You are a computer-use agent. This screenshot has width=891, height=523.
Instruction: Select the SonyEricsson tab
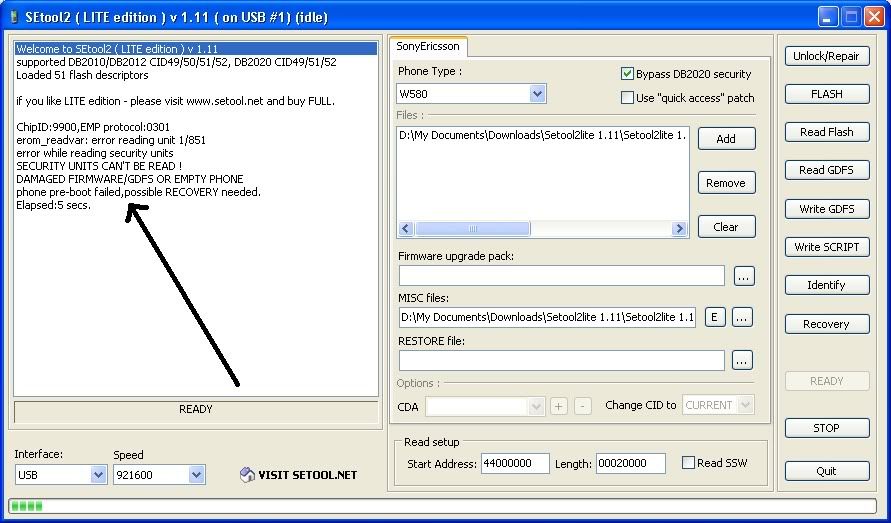coord(428,47)
